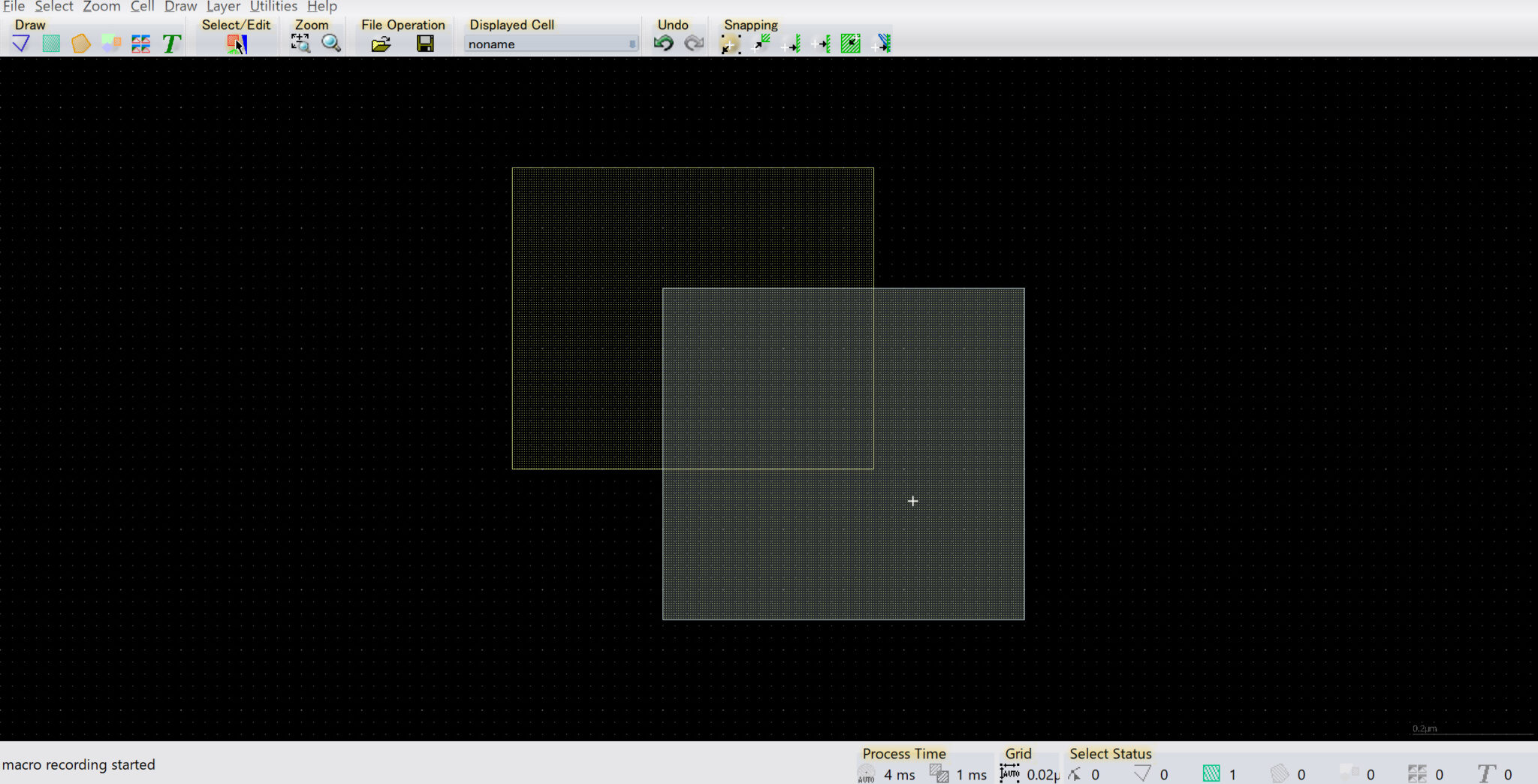Click the cell array draw tool
This screenshot has height=784, width=1538.
(x=140, y=44)
